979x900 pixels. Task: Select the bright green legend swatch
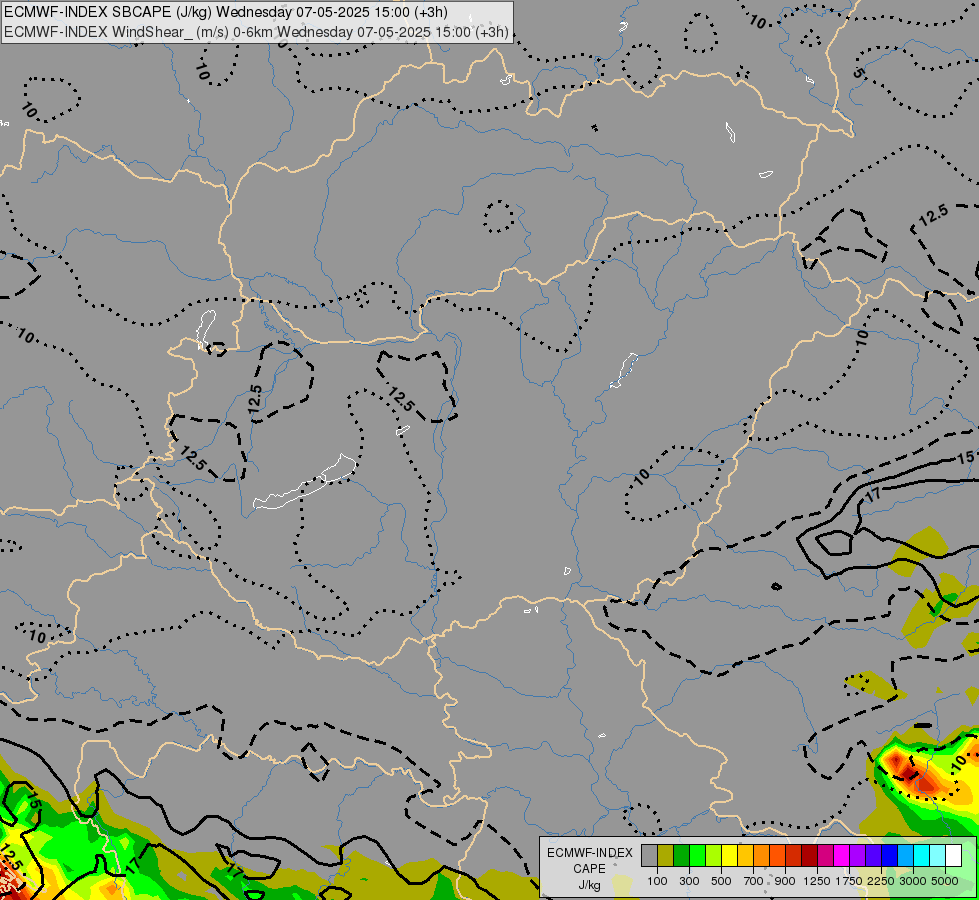click(697, 855)
